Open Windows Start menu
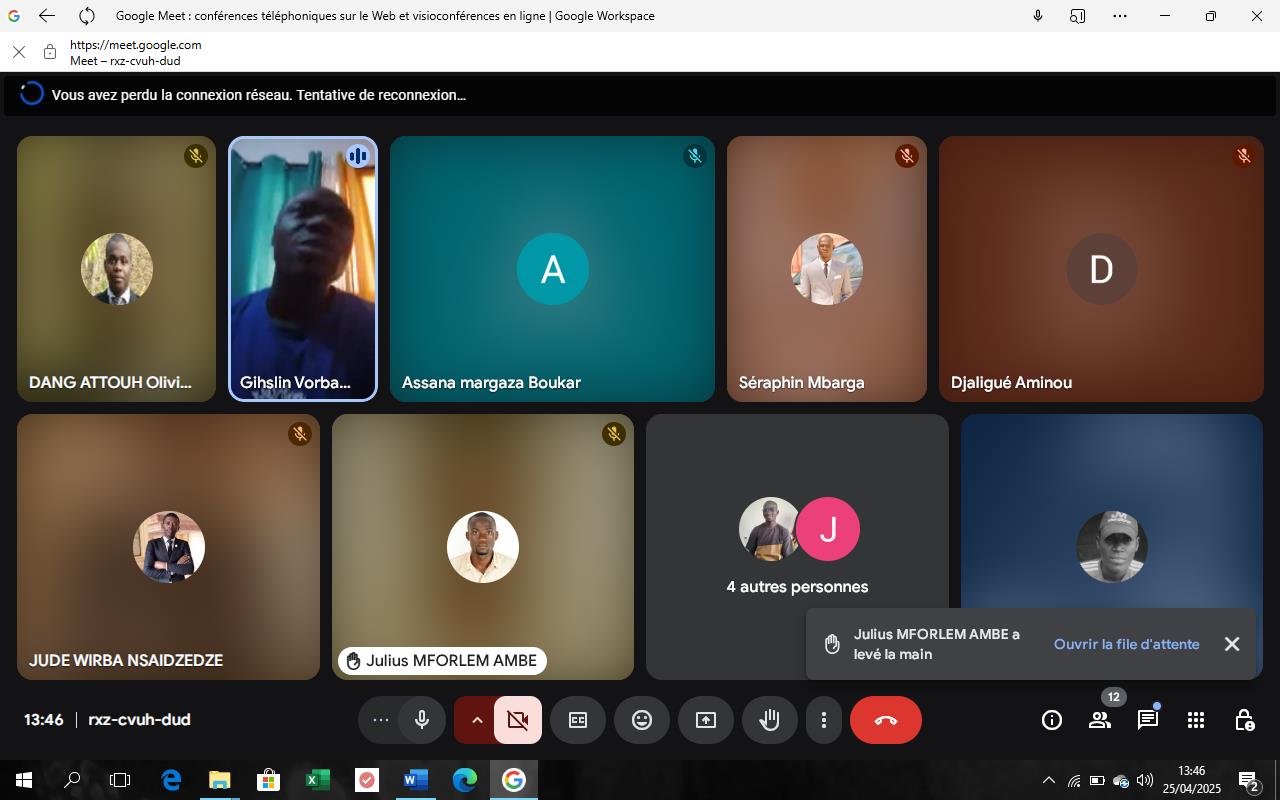This screenshot has height=800, width=1280. [24, 780]
